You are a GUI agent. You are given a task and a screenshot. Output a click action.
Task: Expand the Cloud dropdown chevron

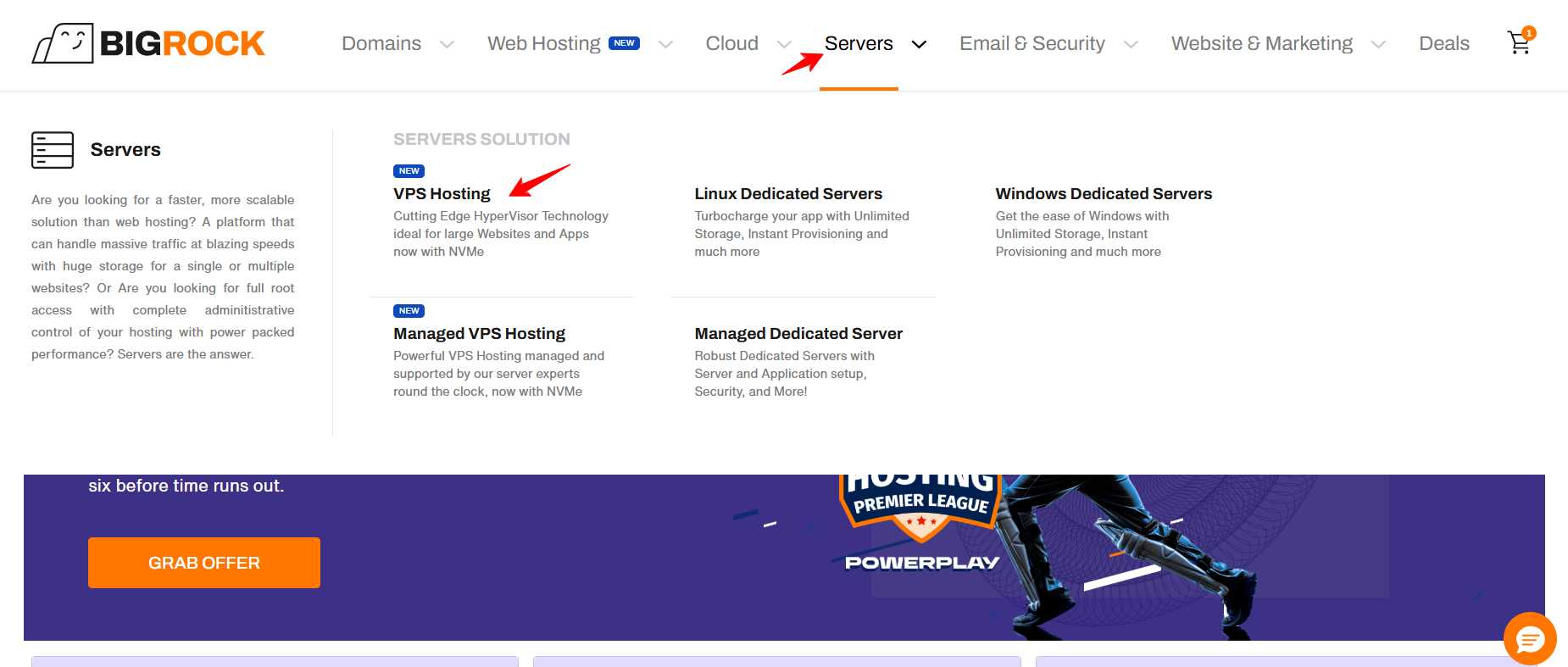pos(785,44)
